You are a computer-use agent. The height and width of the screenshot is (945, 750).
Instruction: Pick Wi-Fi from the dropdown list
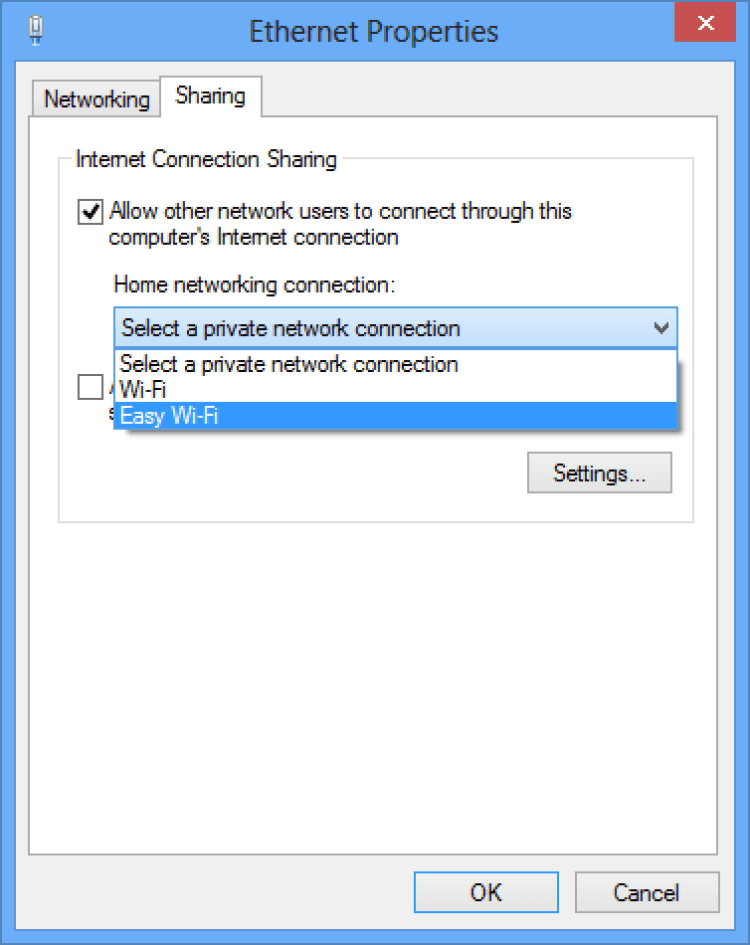click(x=142, y=389)
